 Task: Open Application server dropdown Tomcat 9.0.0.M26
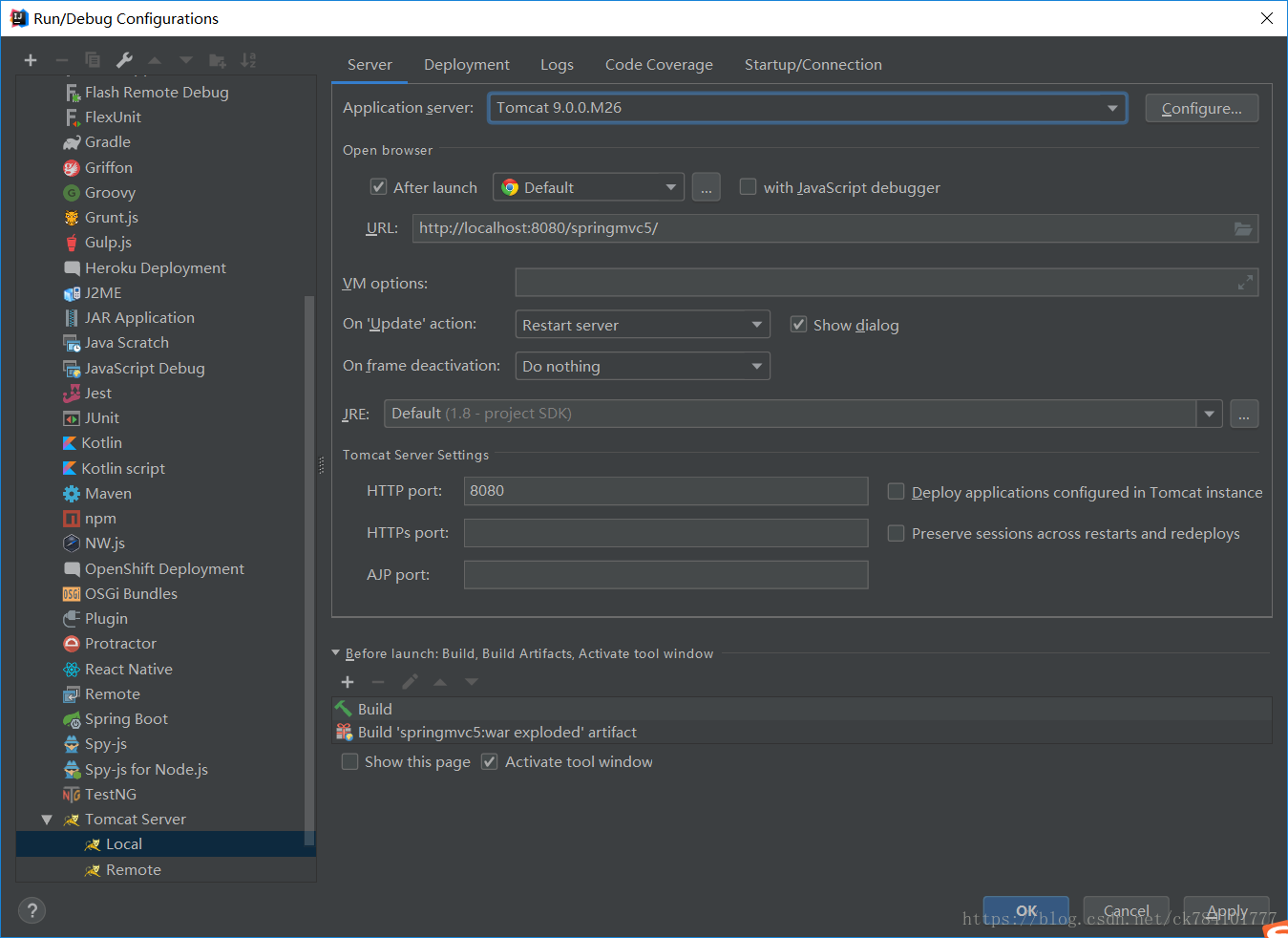(x=808, y=108)
